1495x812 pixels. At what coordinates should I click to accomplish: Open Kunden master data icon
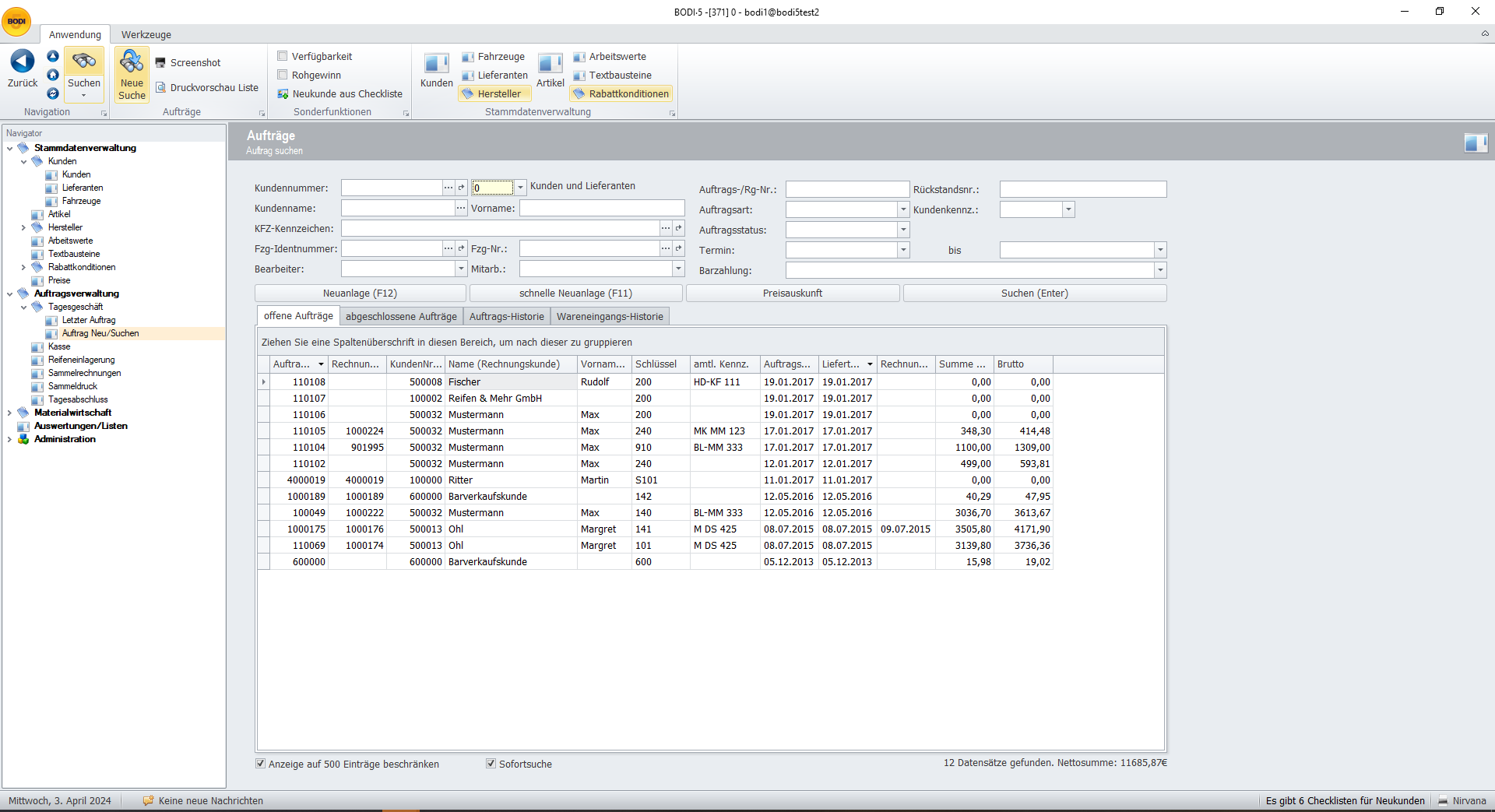point(436,64)
